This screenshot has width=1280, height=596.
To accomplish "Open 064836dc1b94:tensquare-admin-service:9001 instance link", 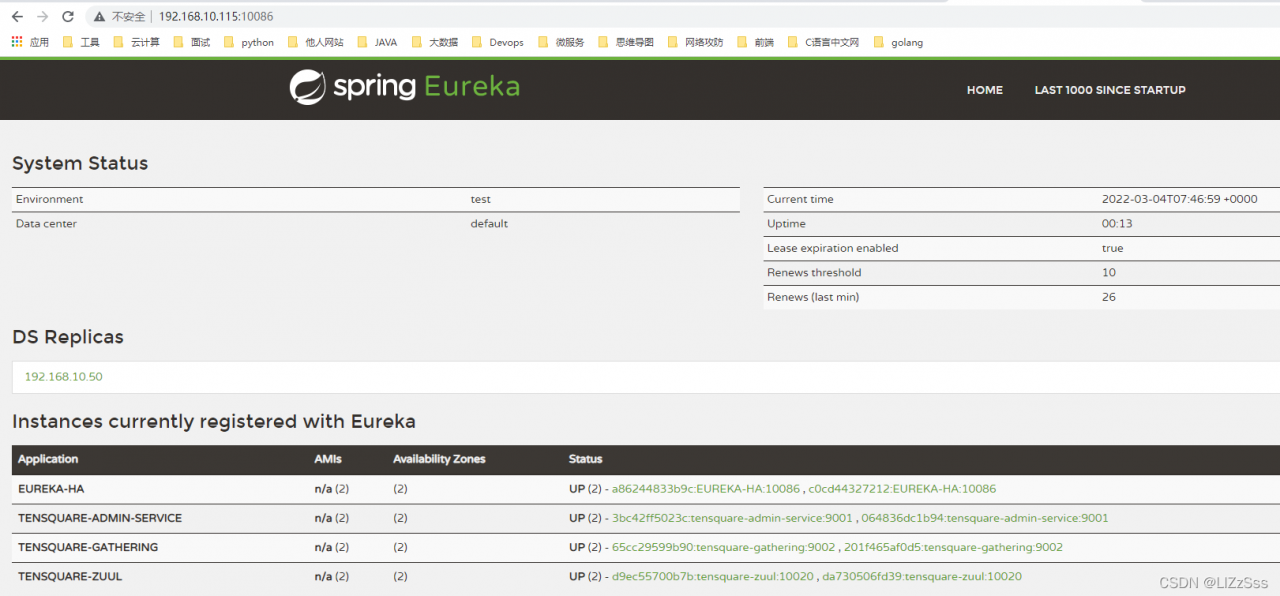I will click(x=985, y=518).
